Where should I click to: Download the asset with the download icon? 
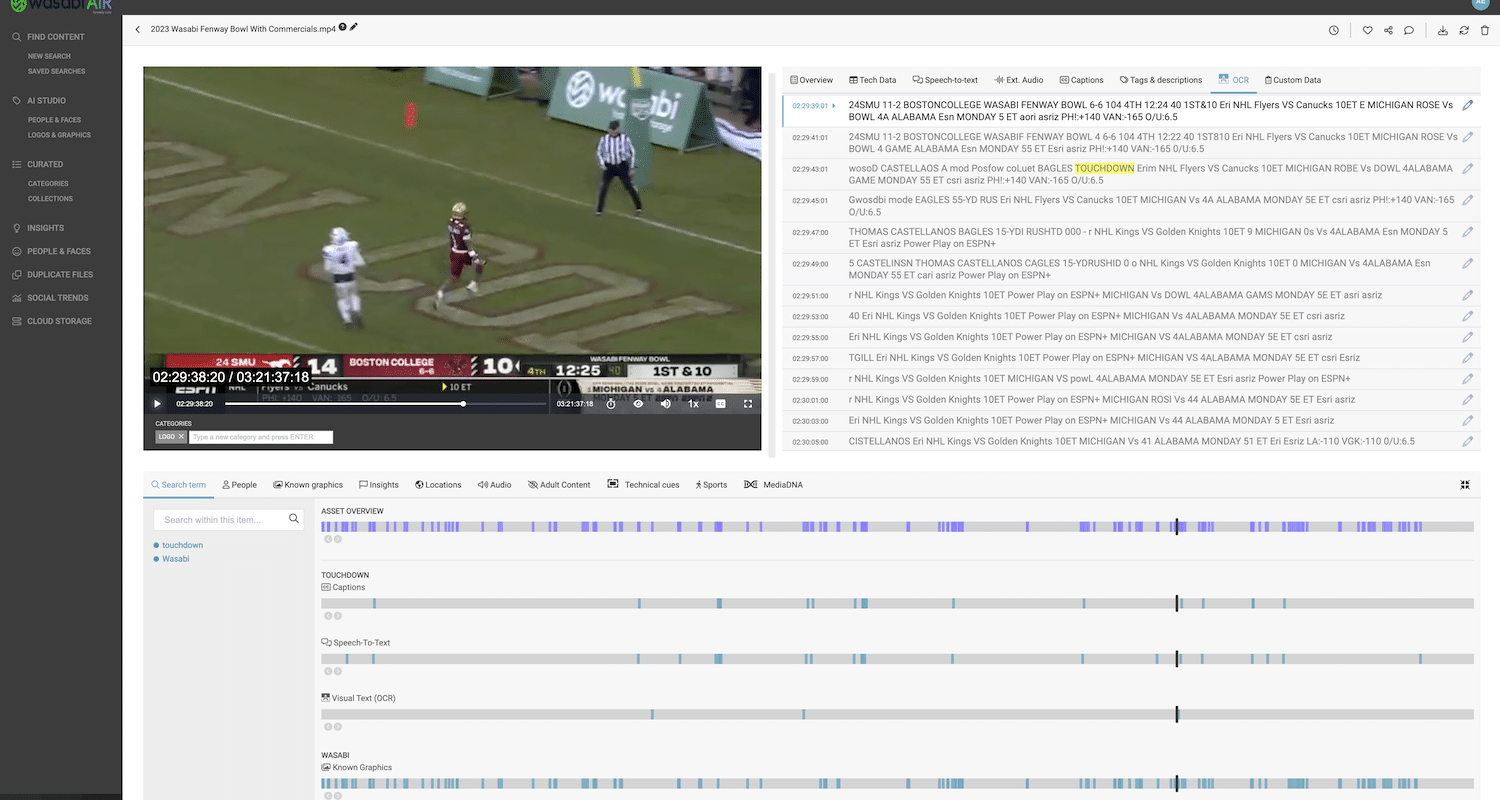(1442, 30)
